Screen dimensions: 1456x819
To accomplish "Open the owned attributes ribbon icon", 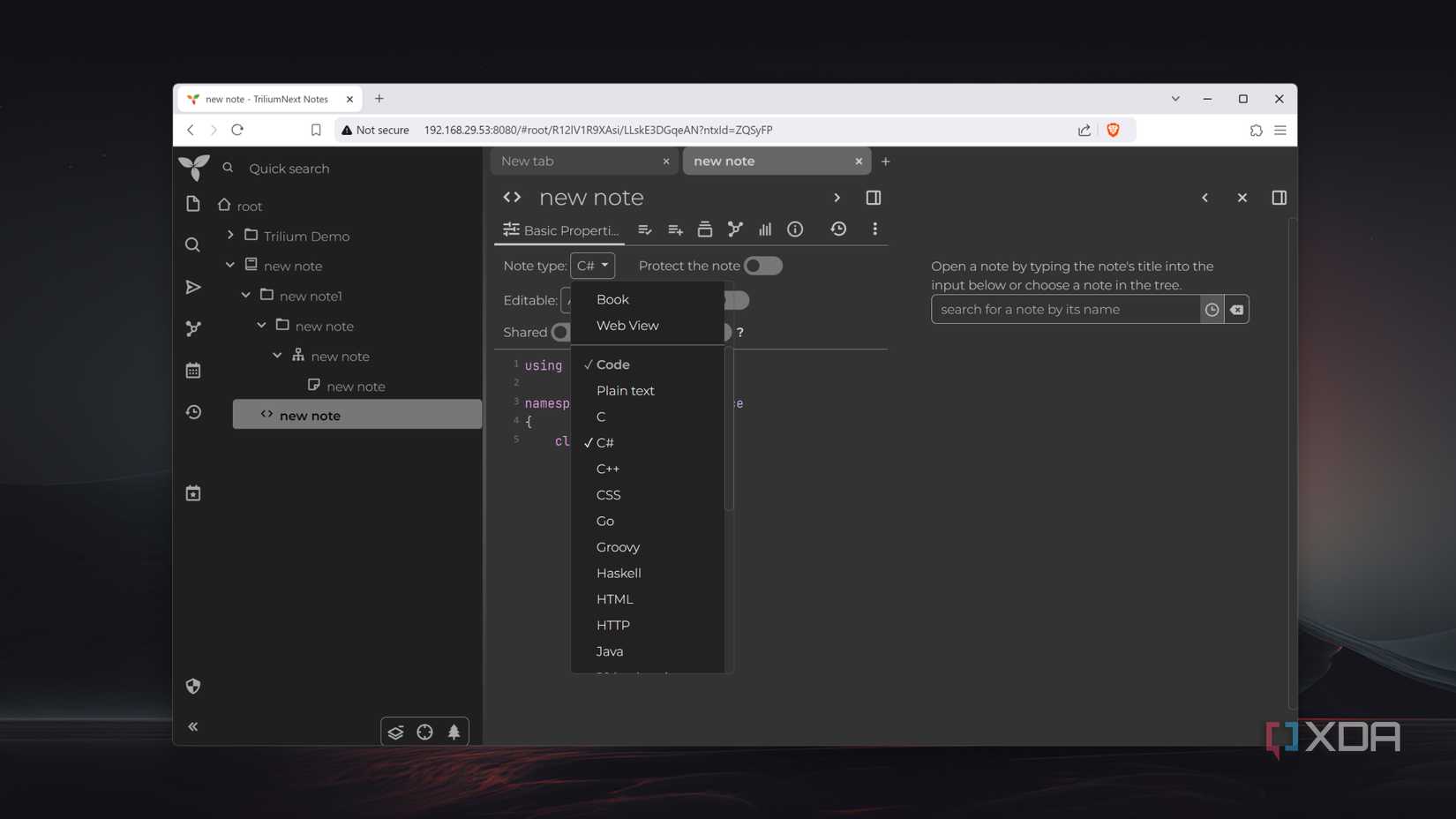I will (645, 229).
